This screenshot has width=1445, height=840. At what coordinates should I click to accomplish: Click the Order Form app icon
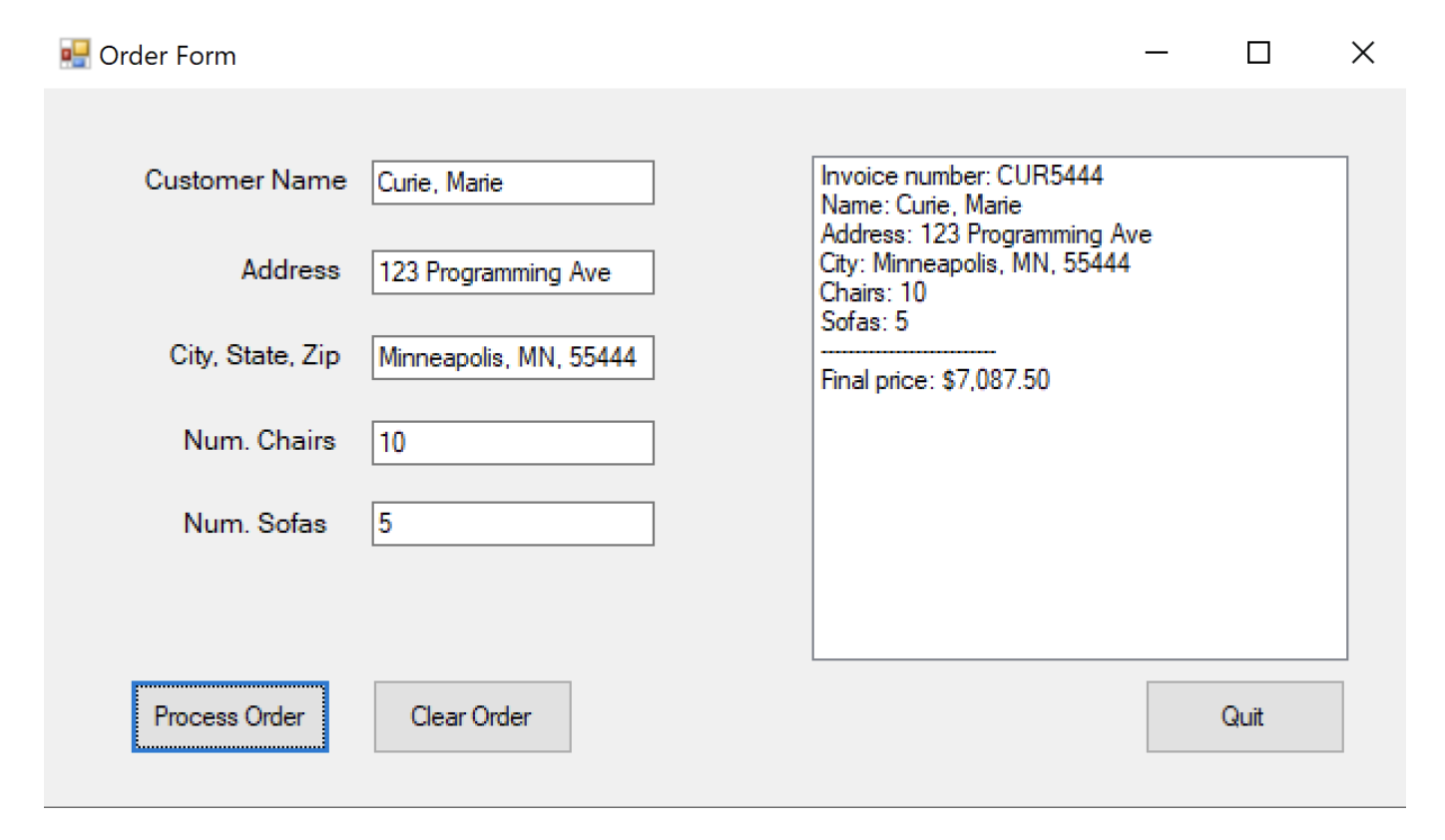(75, 54)
